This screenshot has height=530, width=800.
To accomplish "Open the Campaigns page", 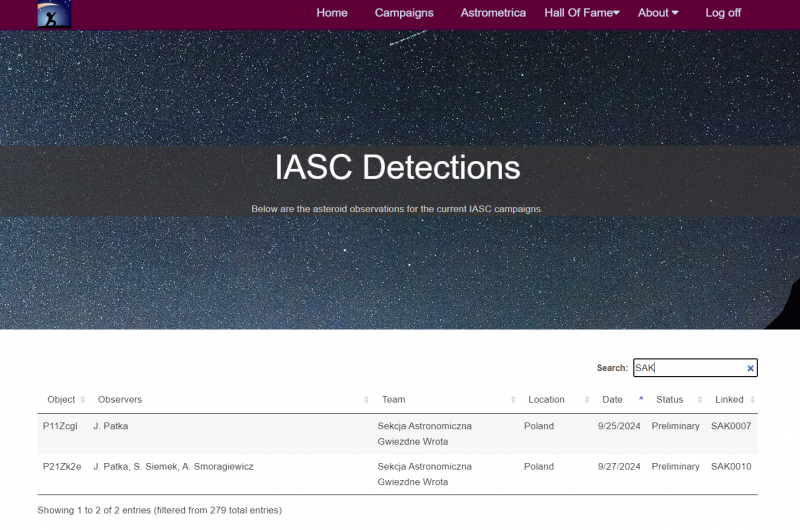I will [404, 13].
